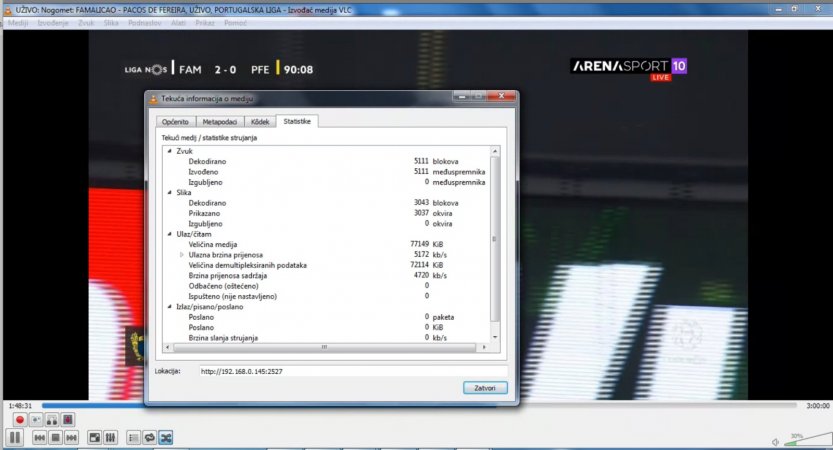Click the statistics vertical scrollbar thumb
The width and height of the screenshot is (833, 450).
click(495, 239)
